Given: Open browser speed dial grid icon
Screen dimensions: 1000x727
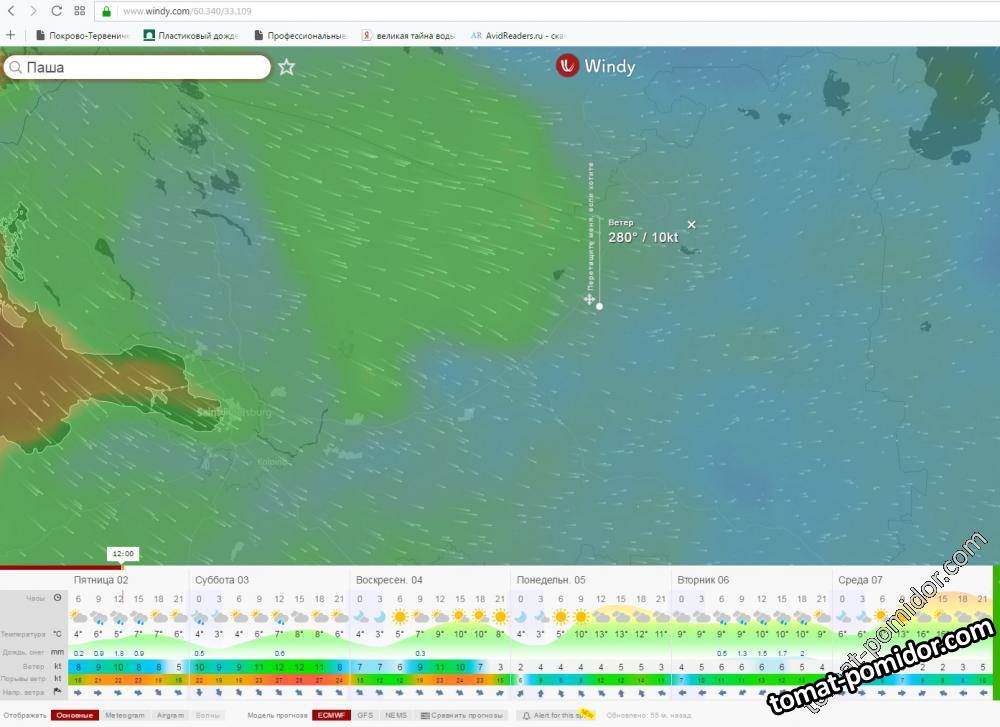Looking at the screenshot, I should (80, 11).
